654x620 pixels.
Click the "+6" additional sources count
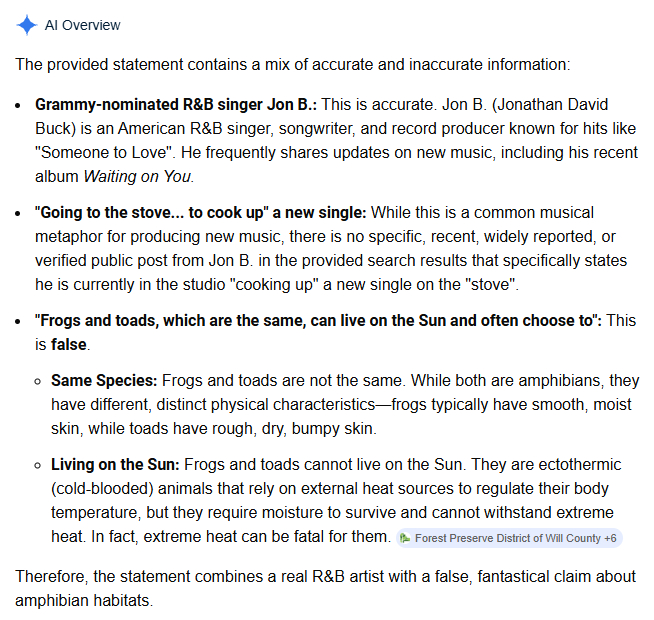(x=609, y=538)
